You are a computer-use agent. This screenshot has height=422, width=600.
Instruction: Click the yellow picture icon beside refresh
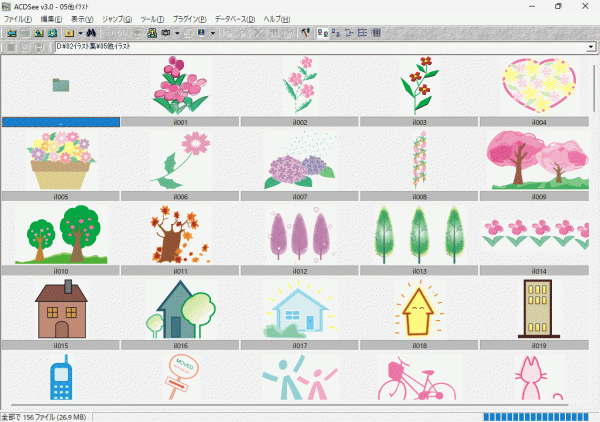39,33
